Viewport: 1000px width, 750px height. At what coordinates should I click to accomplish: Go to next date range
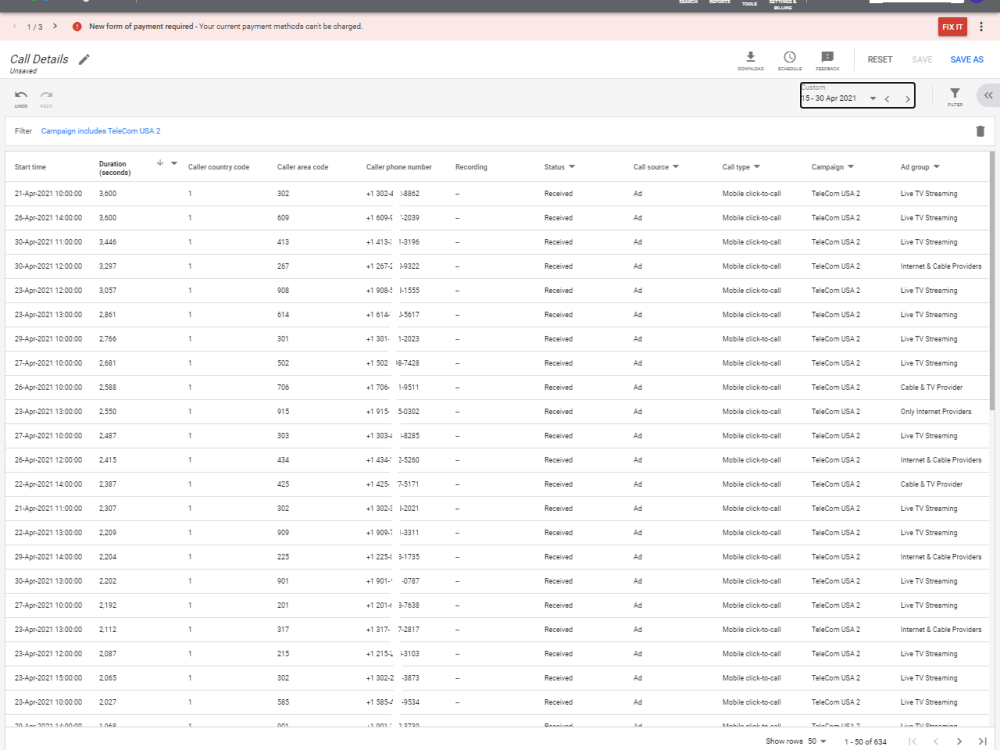coord(907,99)
